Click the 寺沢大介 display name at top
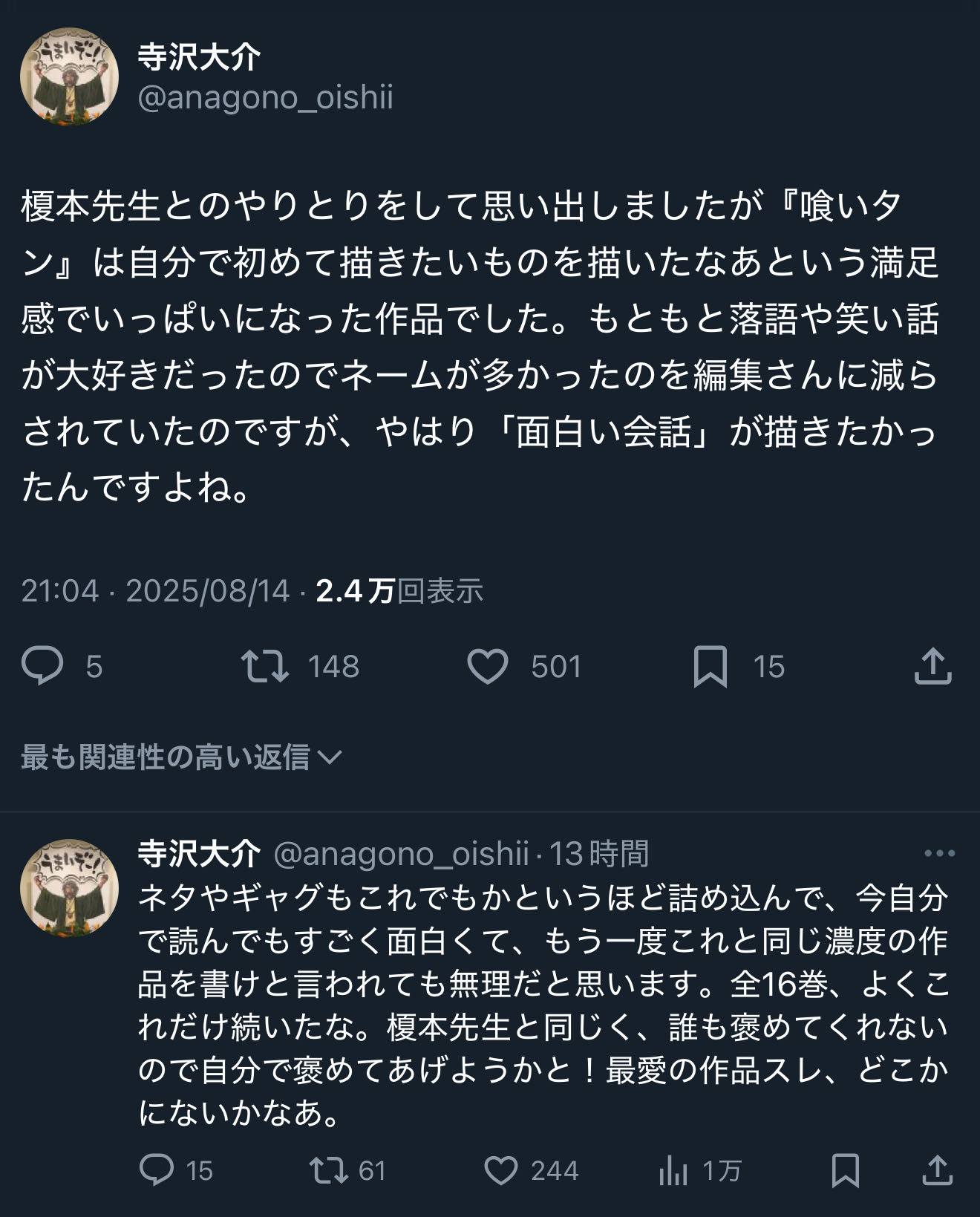This screenshot has width=980, height=1217. (x=199, y=57)
